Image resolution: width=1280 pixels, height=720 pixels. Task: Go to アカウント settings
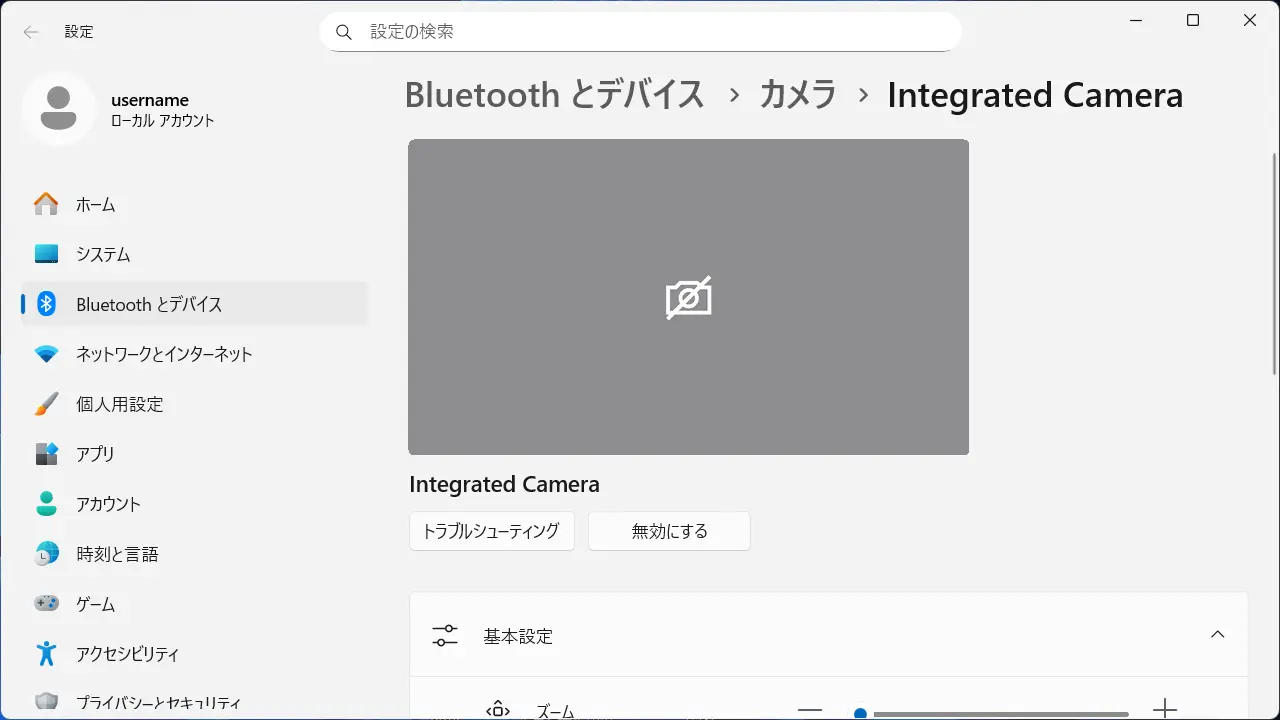pyautogui.click(x=108, y=504)
